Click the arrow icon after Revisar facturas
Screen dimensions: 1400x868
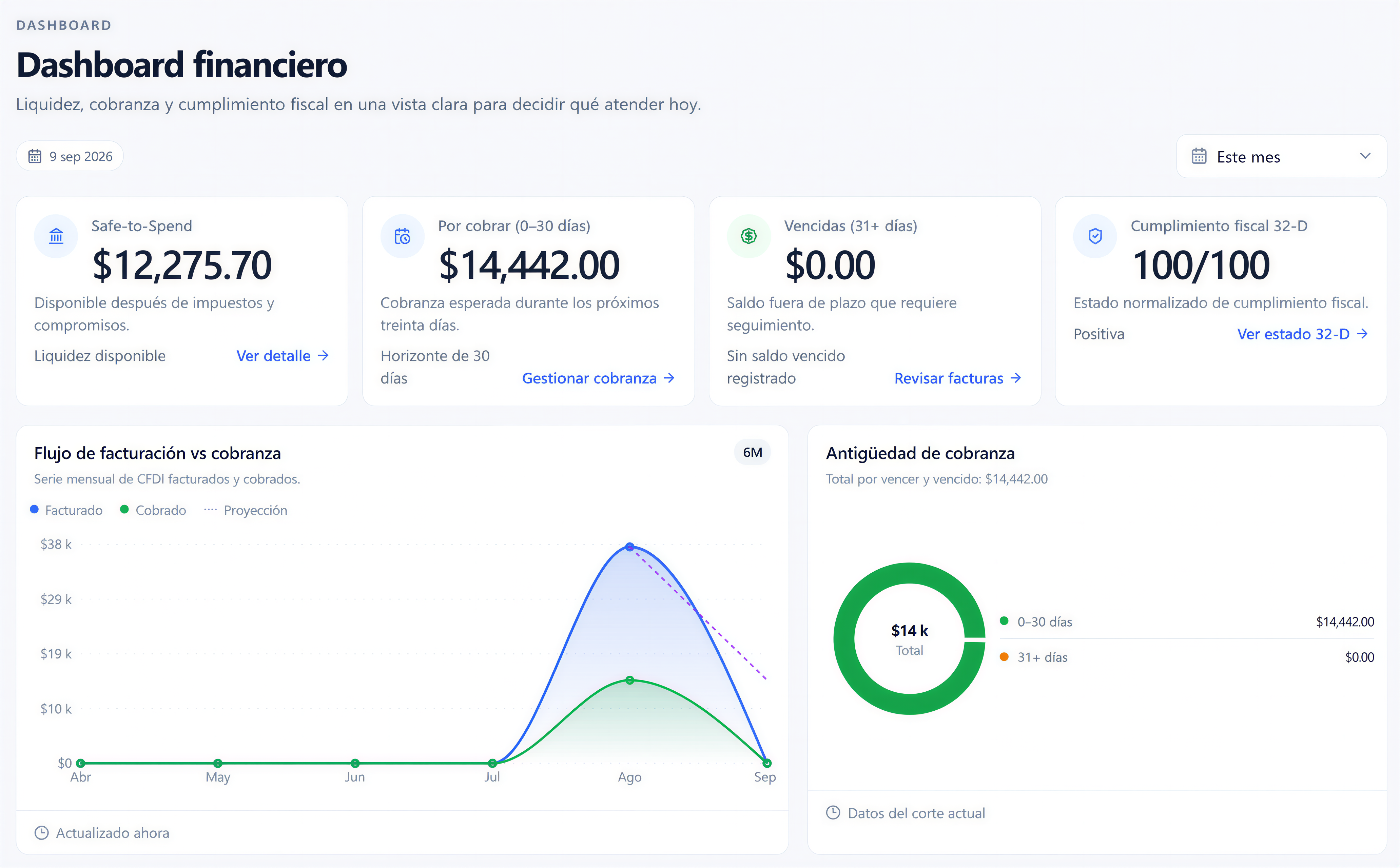(1016, 378)
